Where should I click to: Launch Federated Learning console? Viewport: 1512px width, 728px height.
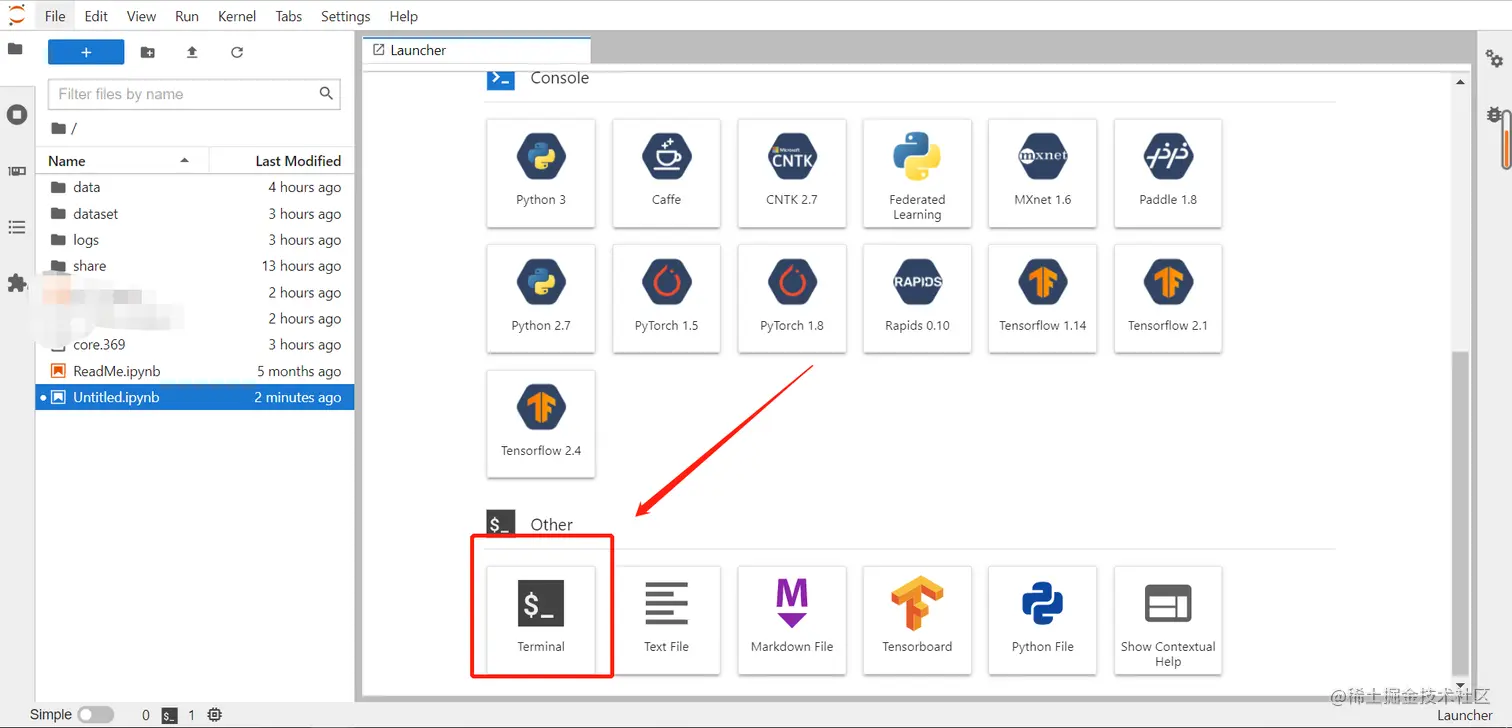pyautogui.click(x=917, y=172)
